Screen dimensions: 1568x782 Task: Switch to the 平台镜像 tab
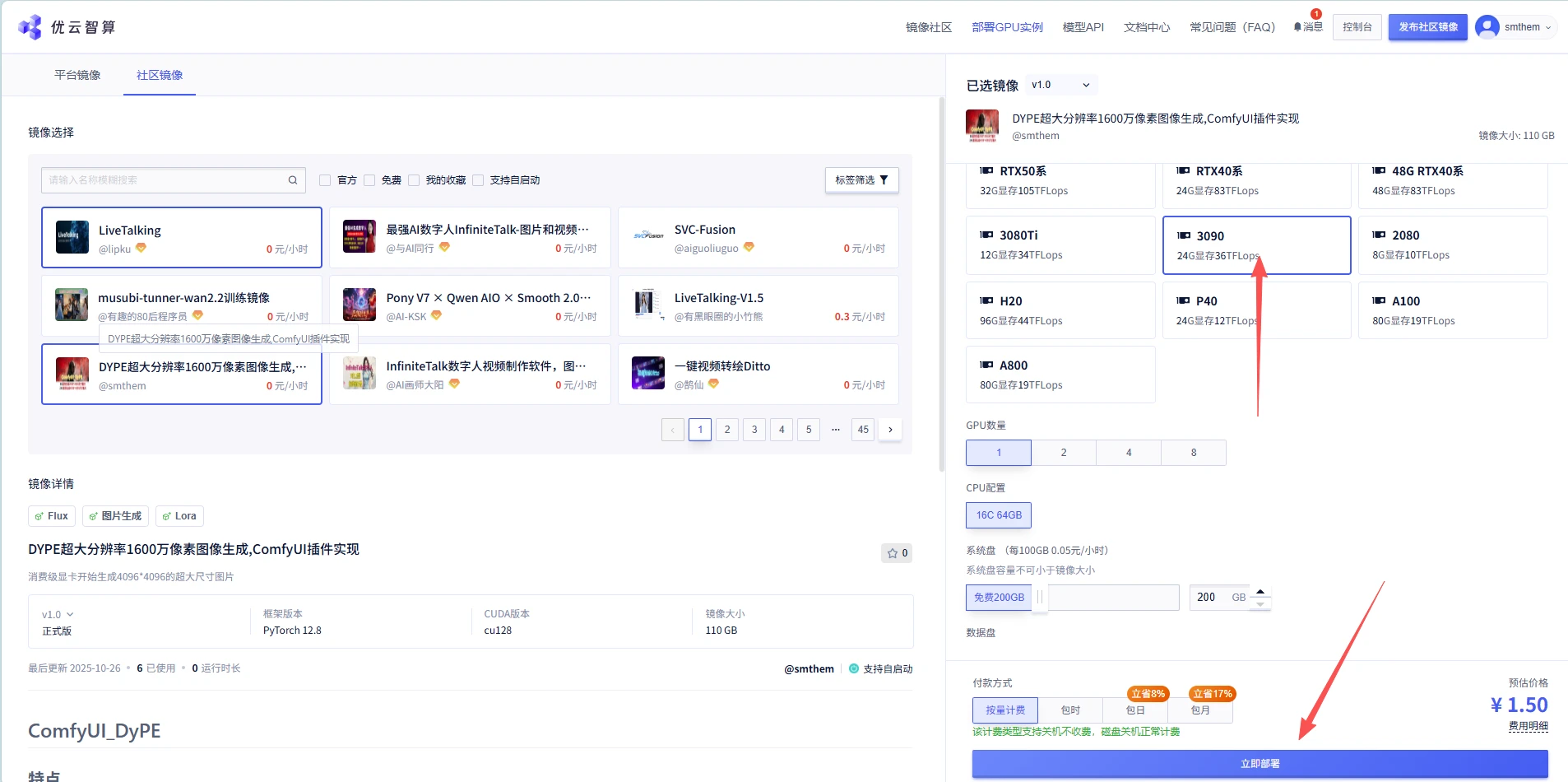coord(77,75)
